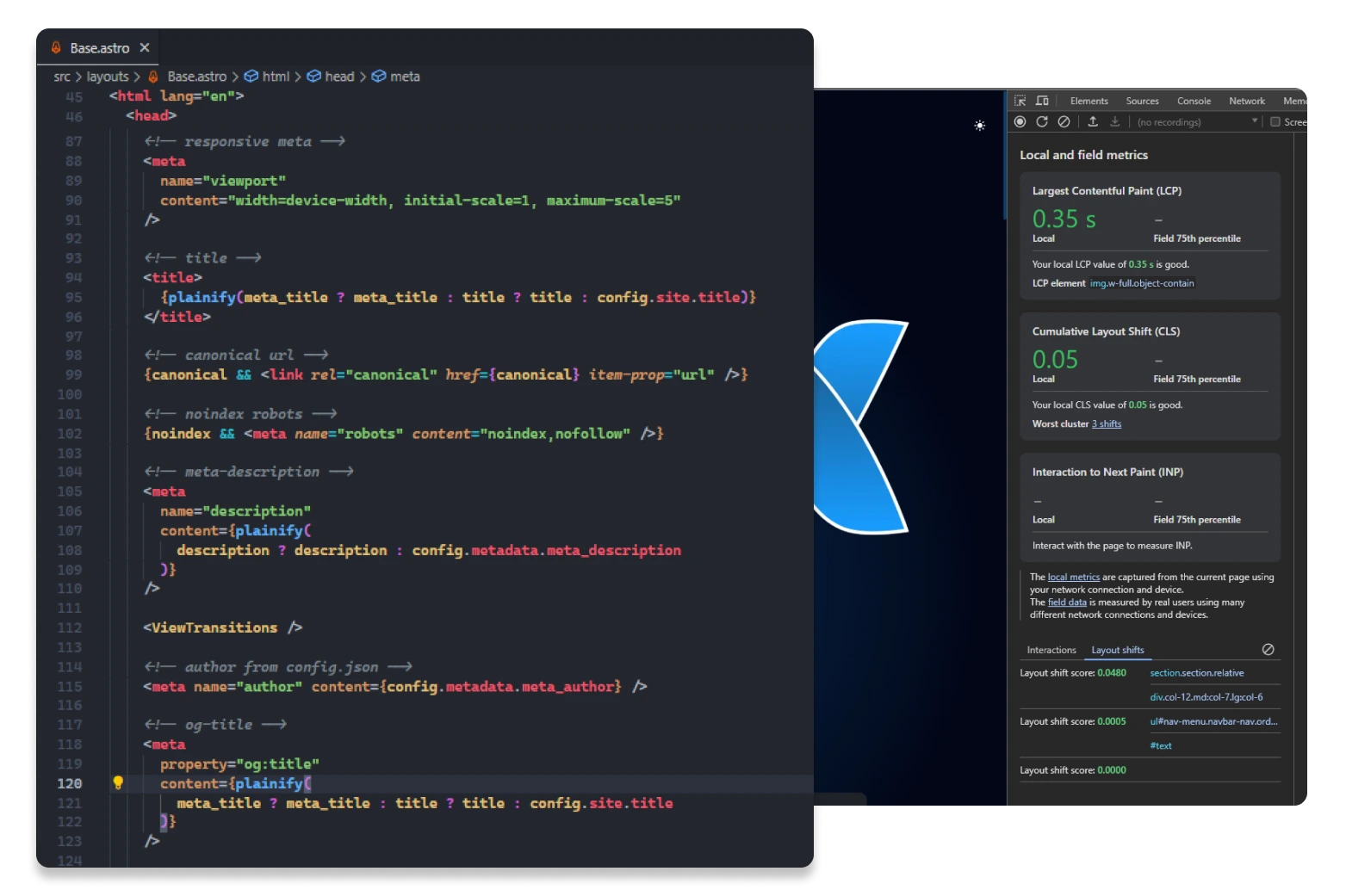Clear the performance recording in toolbar
The width and height of the screenshot is (1346, 896).
1064,122
